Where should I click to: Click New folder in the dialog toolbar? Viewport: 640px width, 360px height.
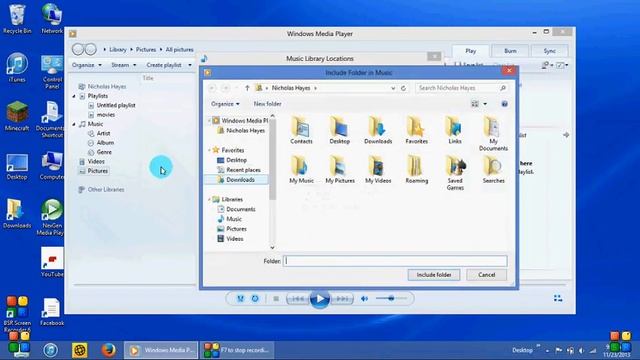coord(267,104)
